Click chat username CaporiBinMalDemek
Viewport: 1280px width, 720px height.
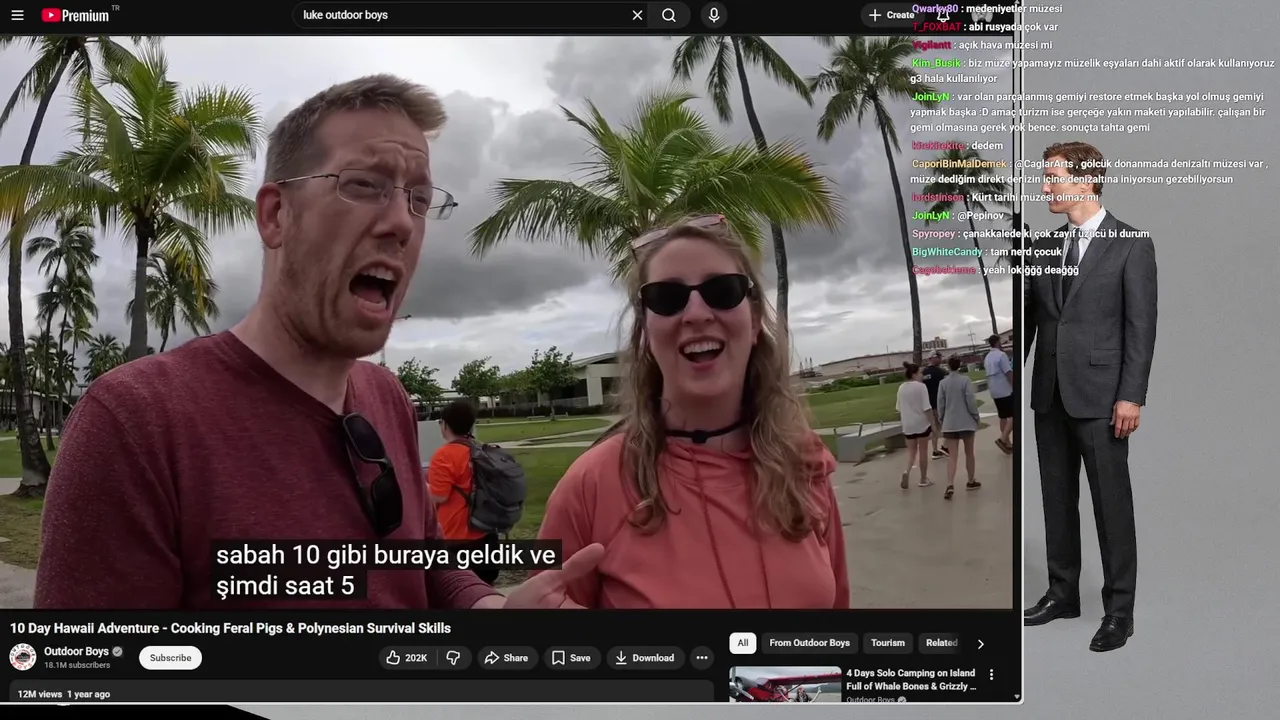[x=959, y=164]
